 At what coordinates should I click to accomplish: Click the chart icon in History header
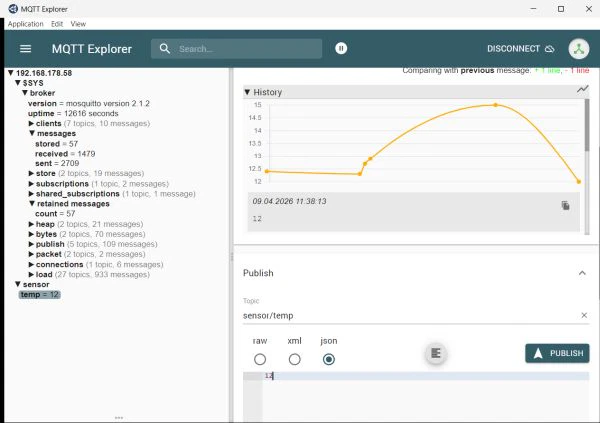582,90
